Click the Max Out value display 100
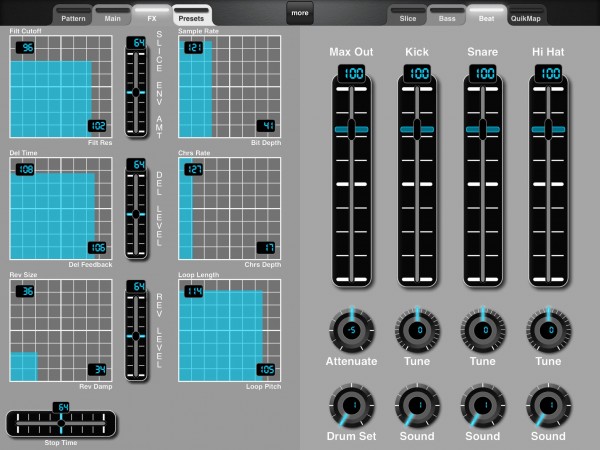The height and width of the screenshot is (450, 600). [x=351, y=73]
